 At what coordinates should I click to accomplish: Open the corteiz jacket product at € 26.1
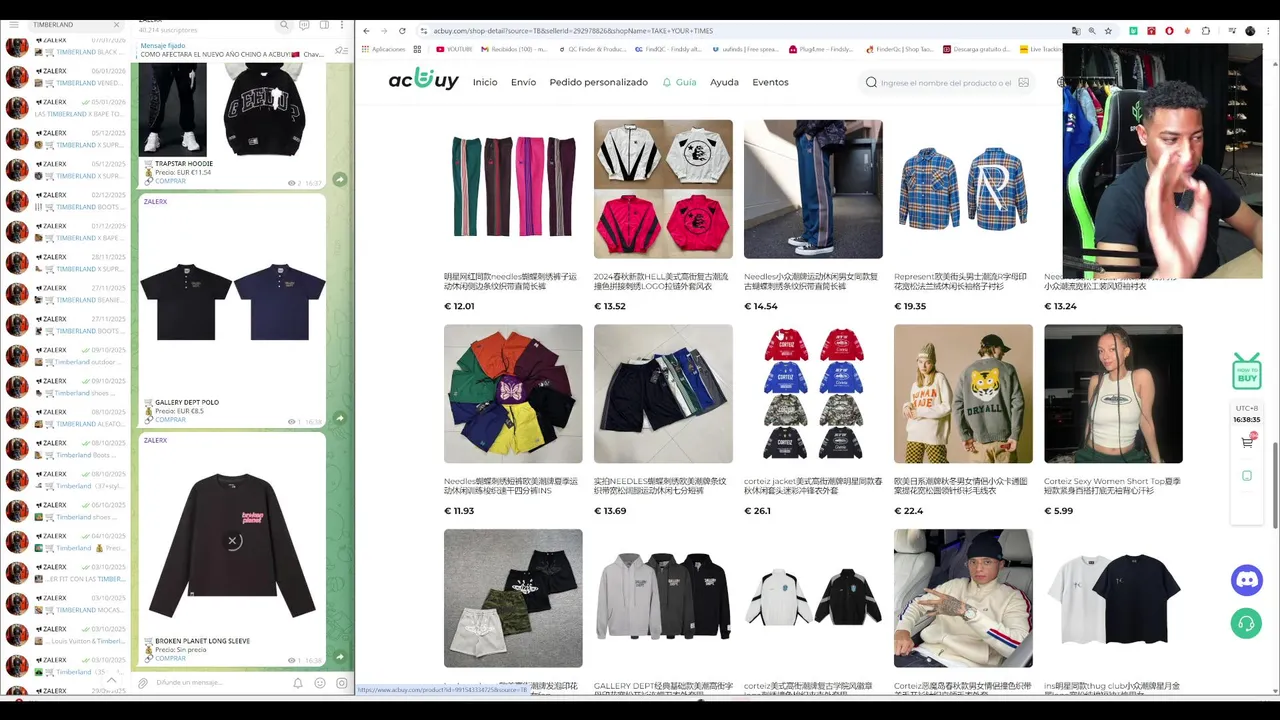[813, 394]
